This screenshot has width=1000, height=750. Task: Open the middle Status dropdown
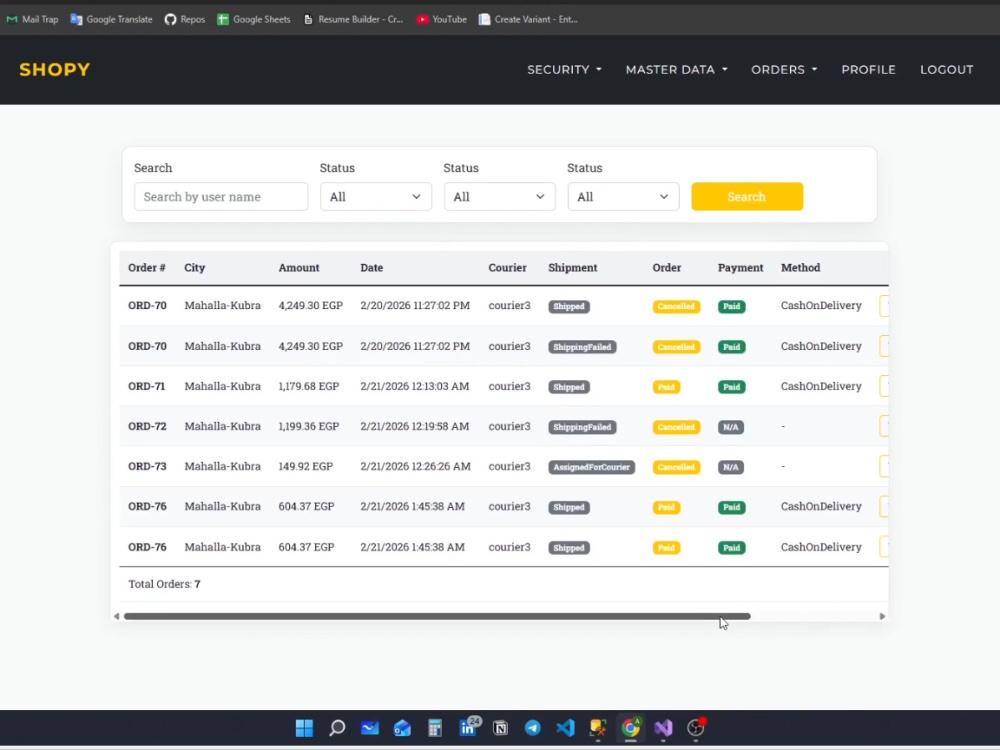(x=499, y=196)
